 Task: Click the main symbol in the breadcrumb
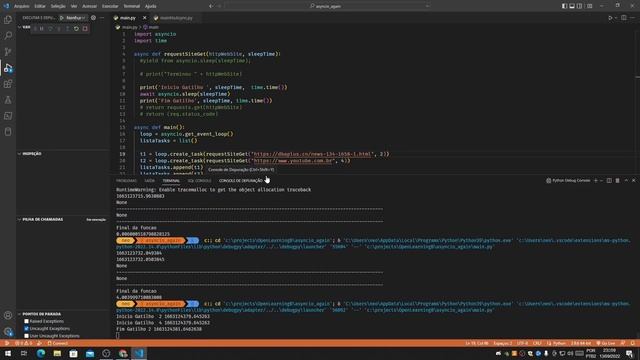tap(151, 27)
